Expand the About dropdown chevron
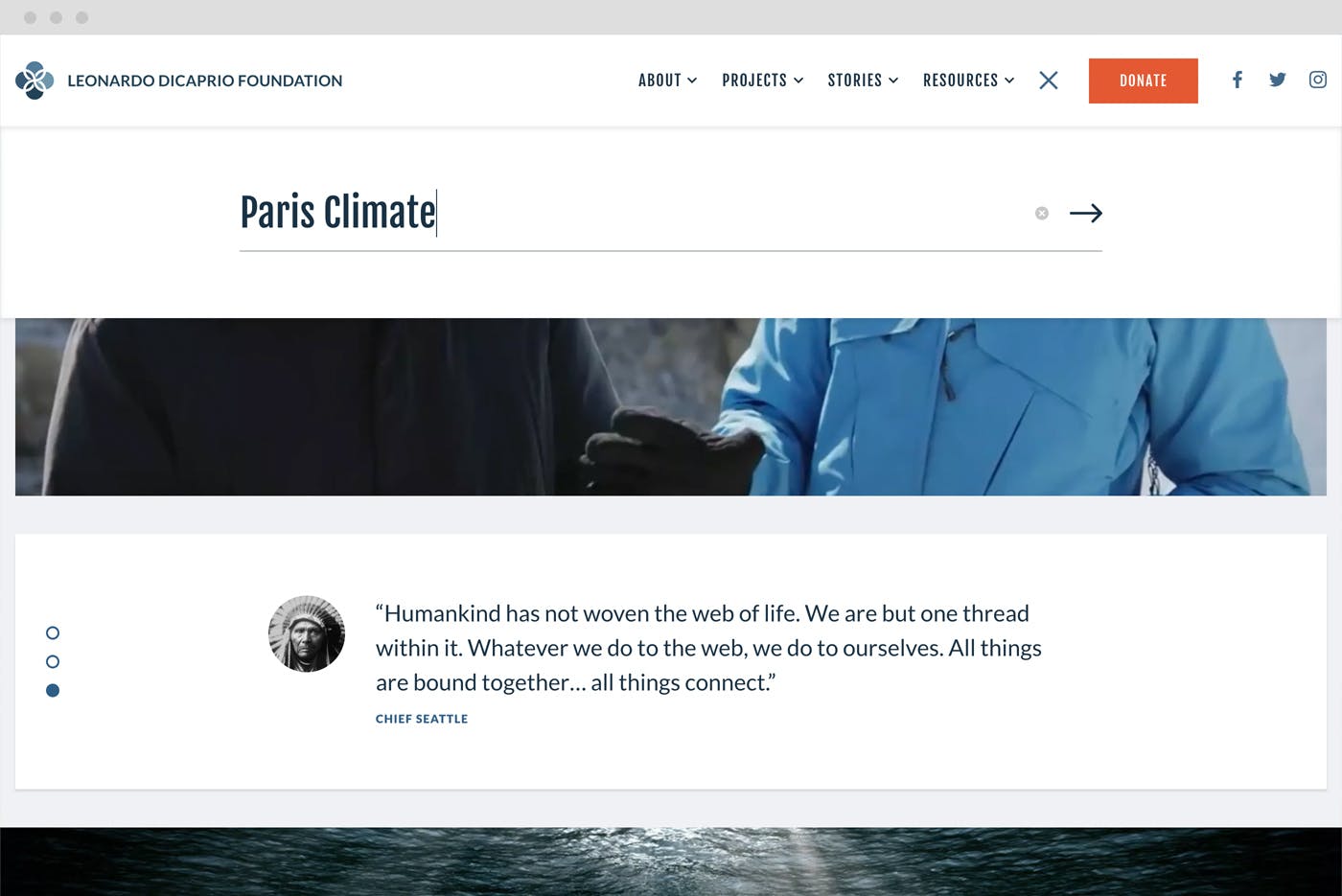The width and height of the screenshot is (1342, 896). click(x=692, y=80)
